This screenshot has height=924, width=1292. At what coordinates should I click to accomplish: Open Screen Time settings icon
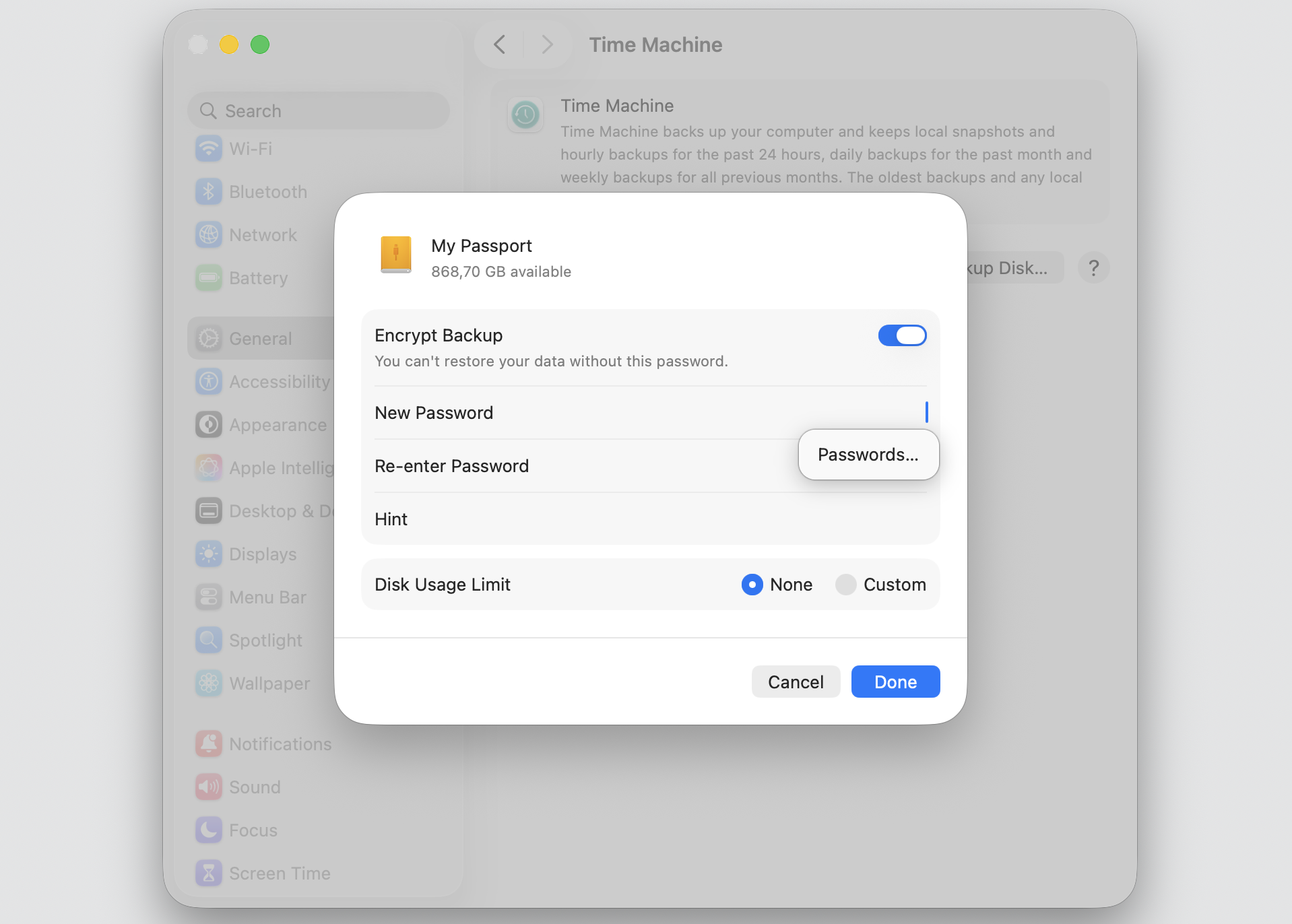pyautogui.click(x=209, y=873)
